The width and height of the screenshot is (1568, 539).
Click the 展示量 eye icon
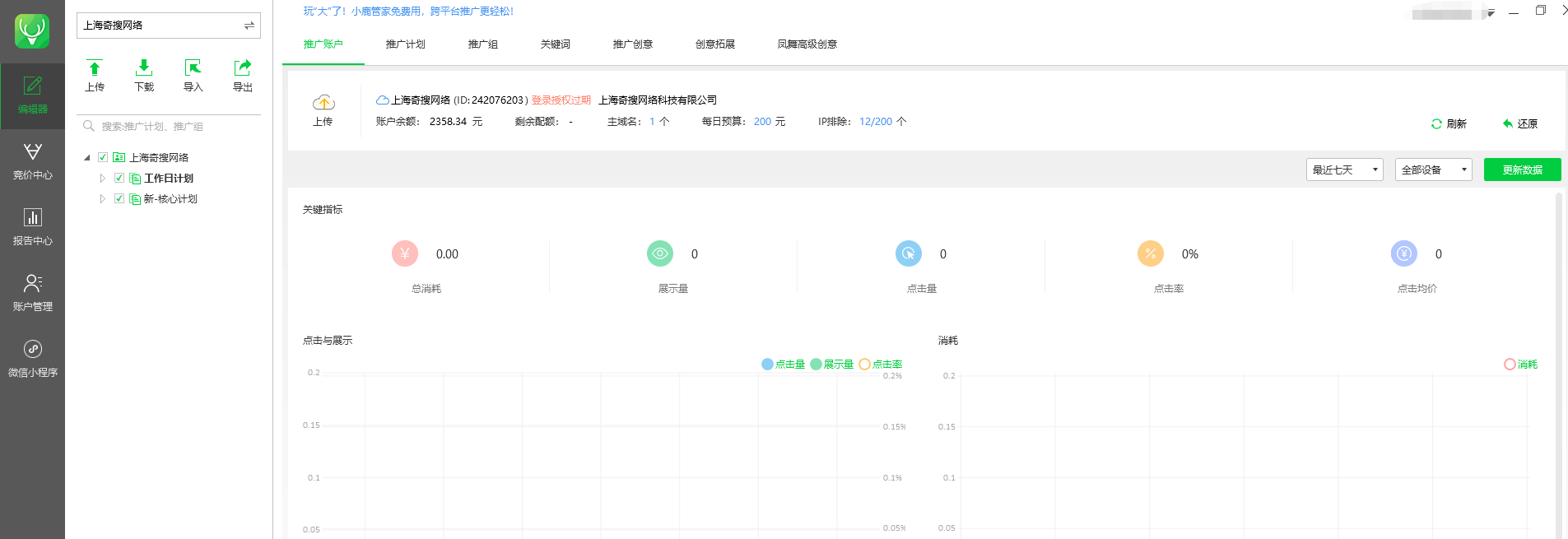tap(660, 253)
